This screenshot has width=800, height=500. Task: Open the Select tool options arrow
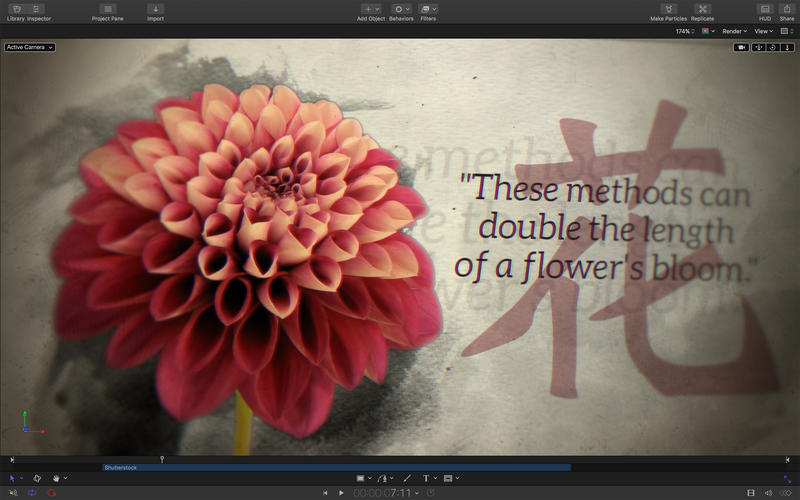click(21, 478)
